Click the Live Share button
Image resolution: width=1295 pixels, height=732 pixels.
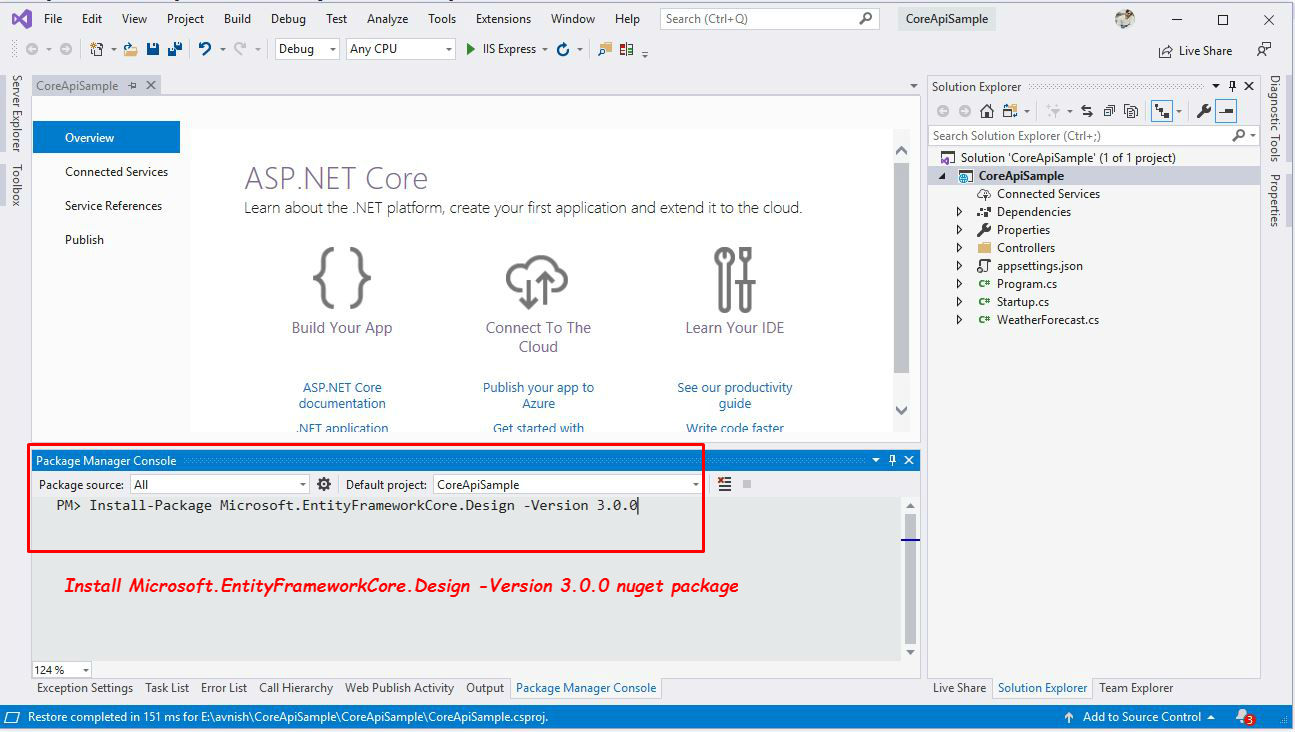coord(1195,51)
